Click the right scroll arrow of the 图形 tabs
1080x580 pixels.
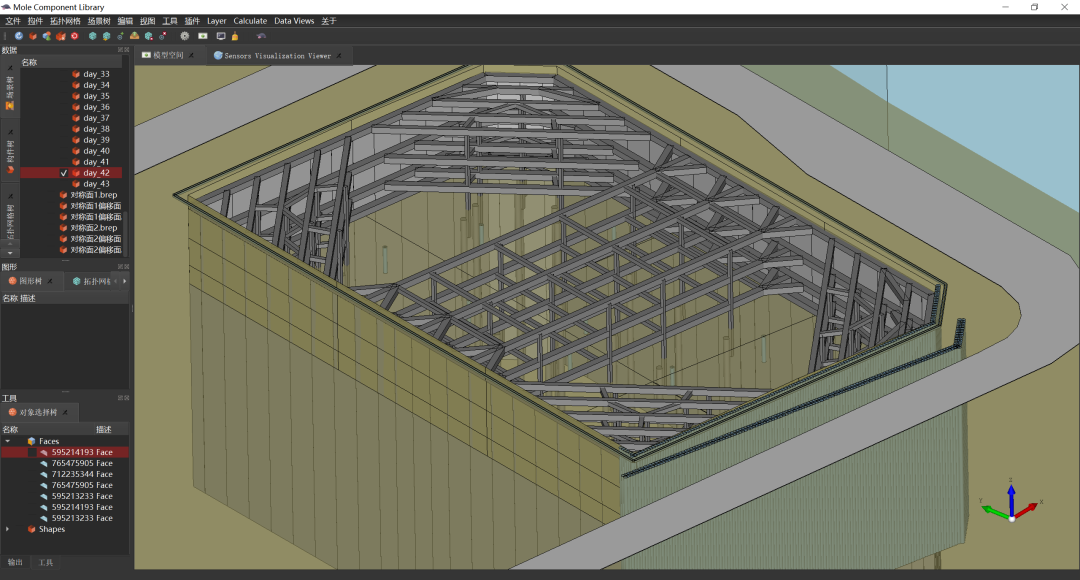click(125, 281)
